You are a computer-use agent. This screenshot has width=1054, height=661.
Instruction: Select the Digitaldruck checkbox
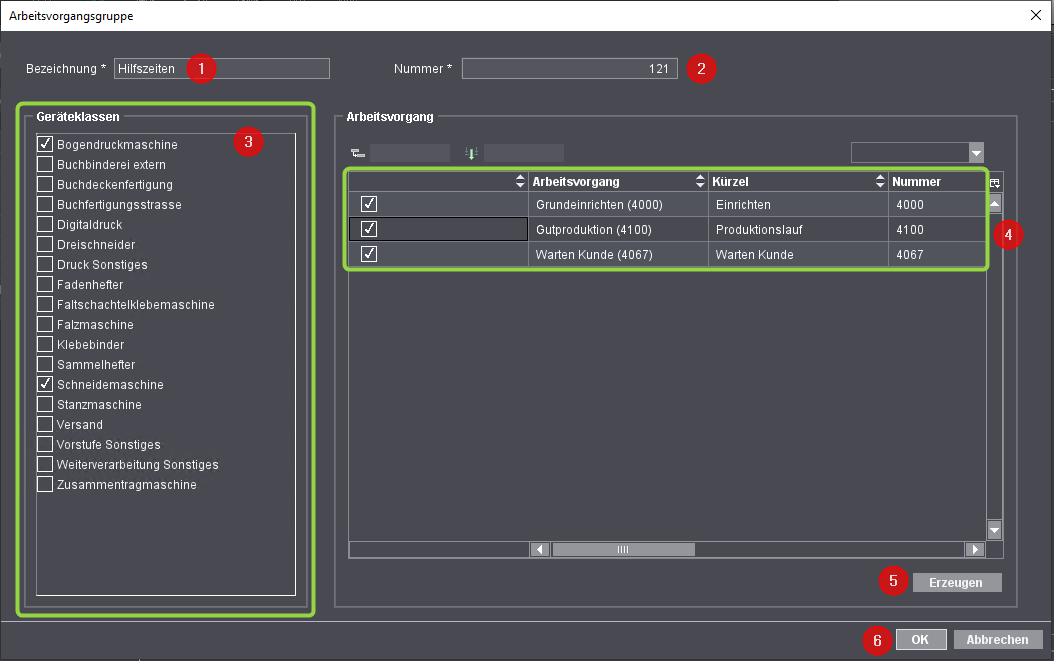click(45, 224)
